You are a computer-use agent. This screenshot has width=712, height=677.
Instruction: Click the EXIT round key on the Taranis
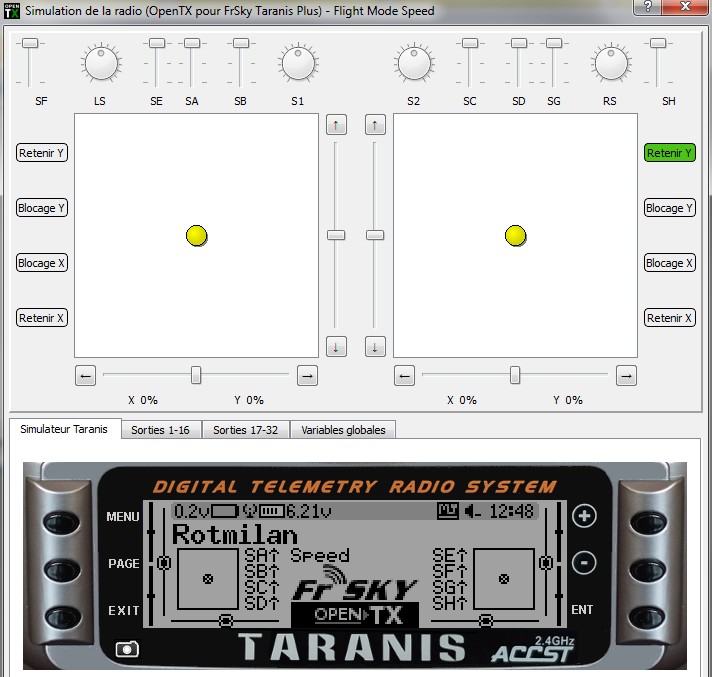(x=62, y=617)
